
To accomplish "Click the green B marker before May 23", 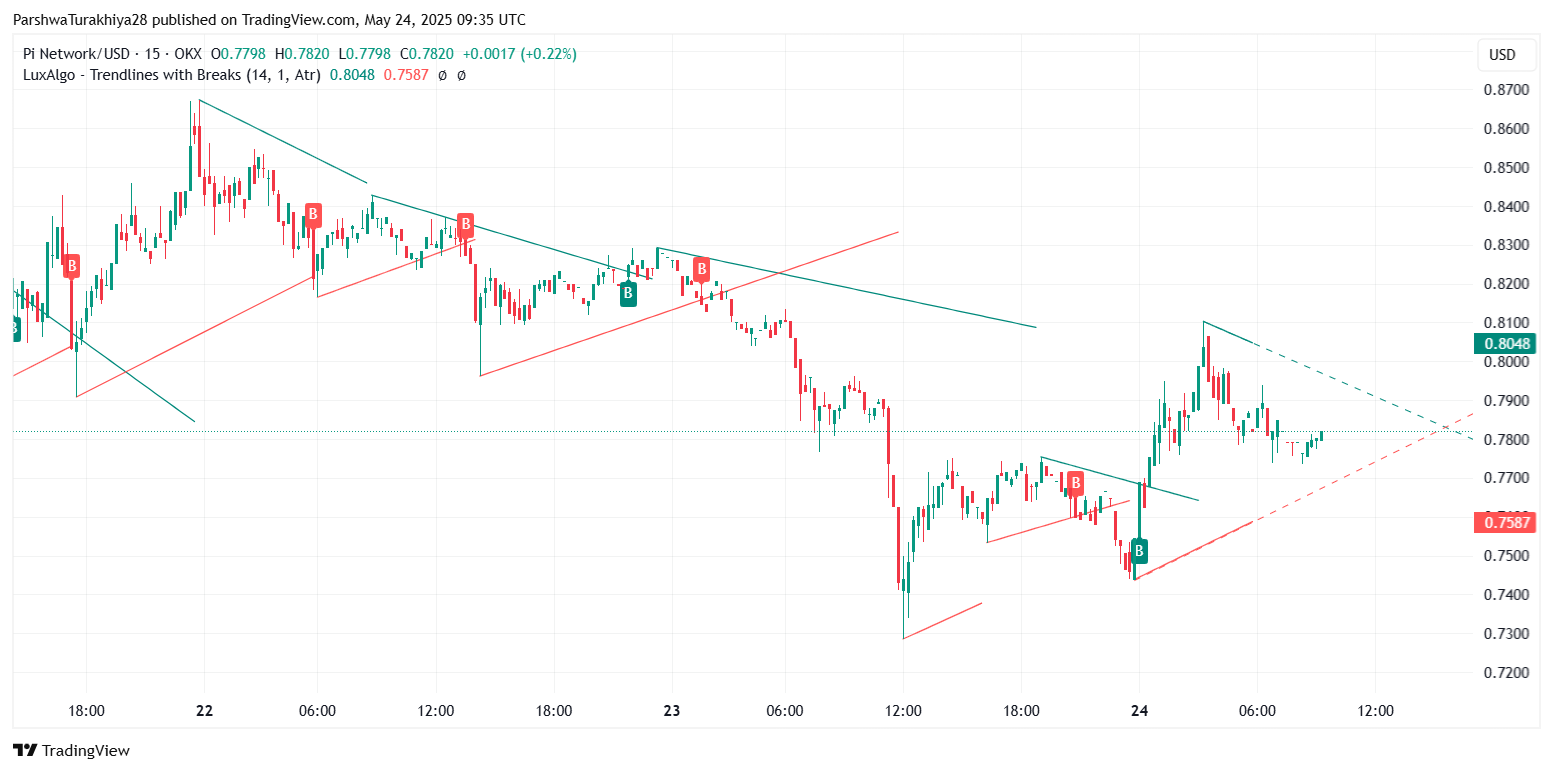I will point(628,293).
